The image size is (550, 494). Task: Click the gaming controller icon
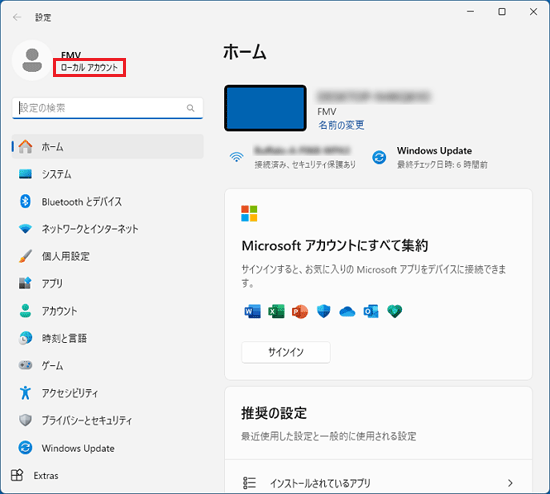click(25, 365)
